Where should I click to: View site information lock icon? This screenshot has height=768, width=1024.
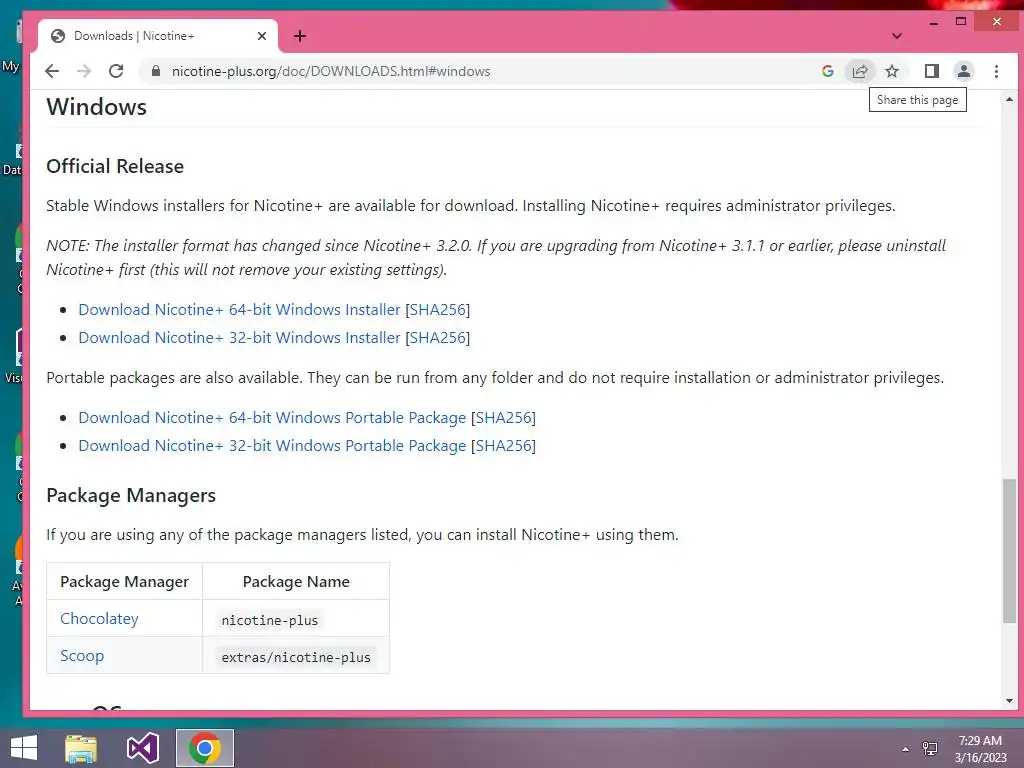pyautogui.click(x=155, y=71)
